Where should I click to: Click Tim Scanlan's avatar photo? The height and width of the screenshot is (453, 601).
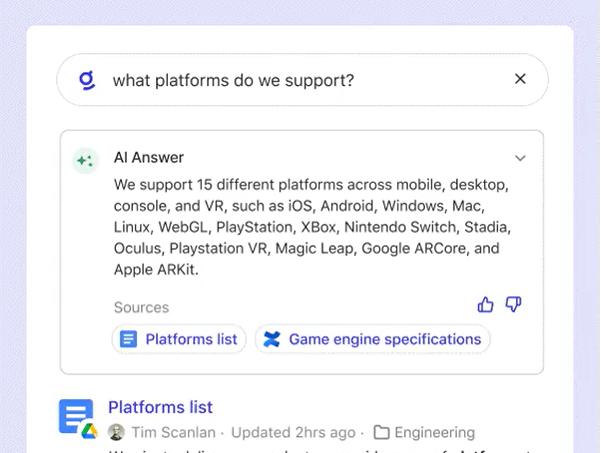tap(116, 433)
